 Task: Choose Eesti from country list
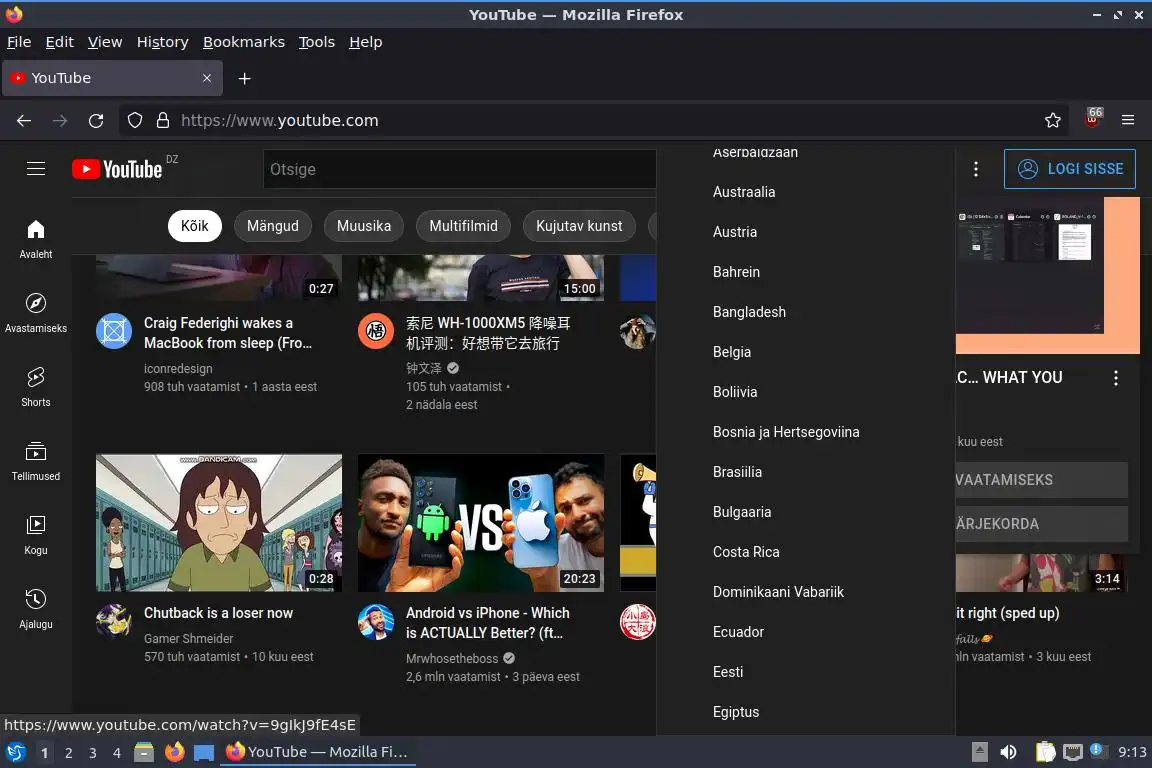pos(806,672)
